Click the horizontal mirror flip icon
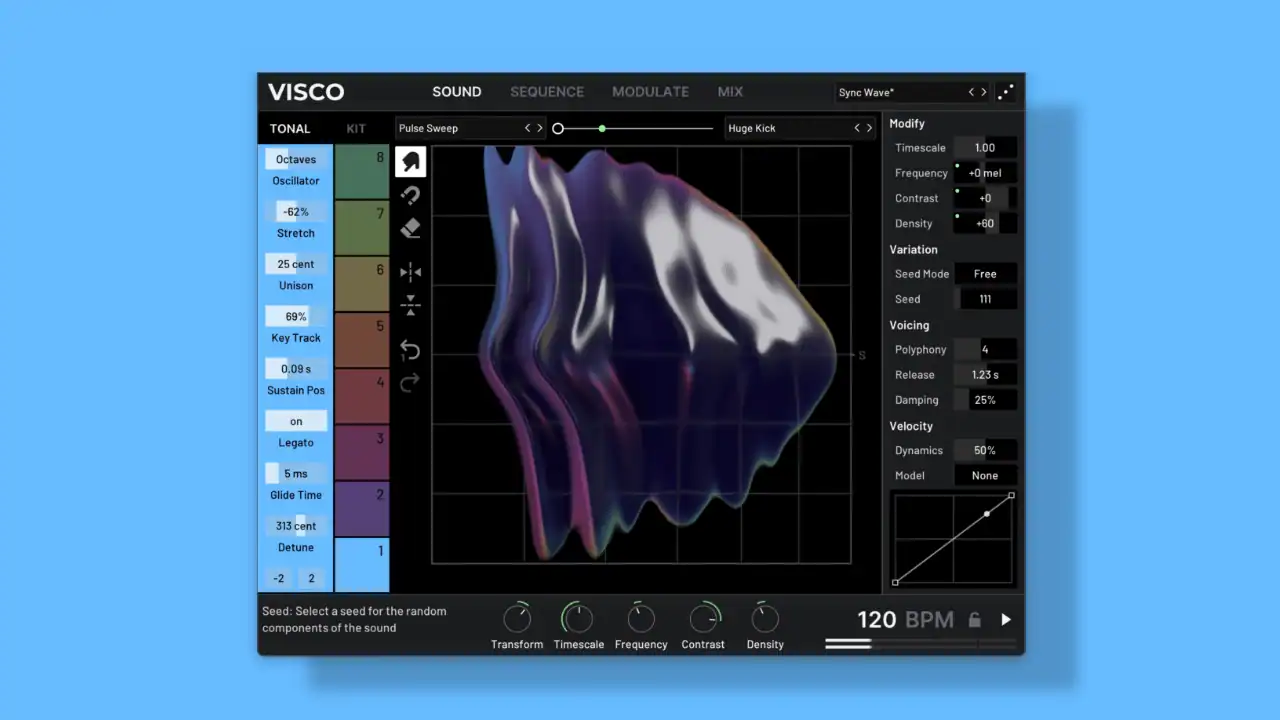1280x720 pixels. (x=410, y=272)
